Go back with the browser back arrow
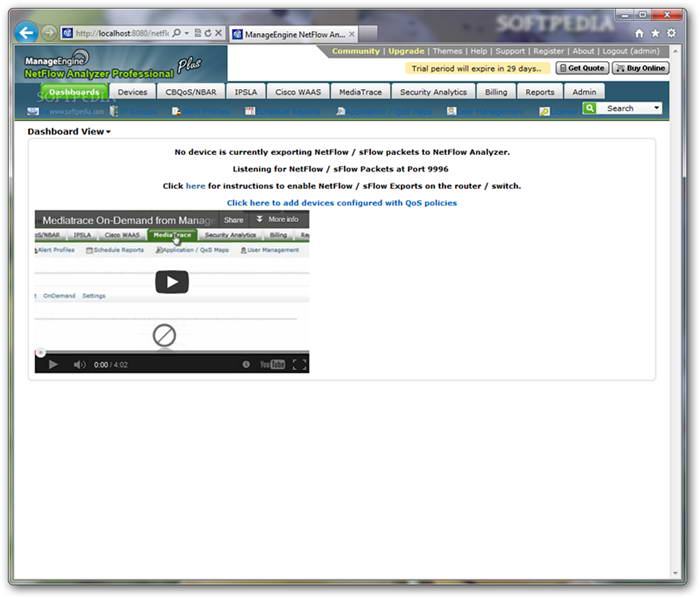The image size is (700, 598). point(26,33)
